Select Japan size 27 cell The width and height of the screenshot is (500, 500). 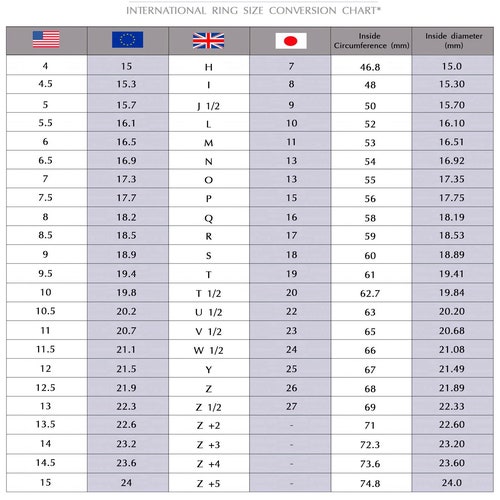[290, 406]
